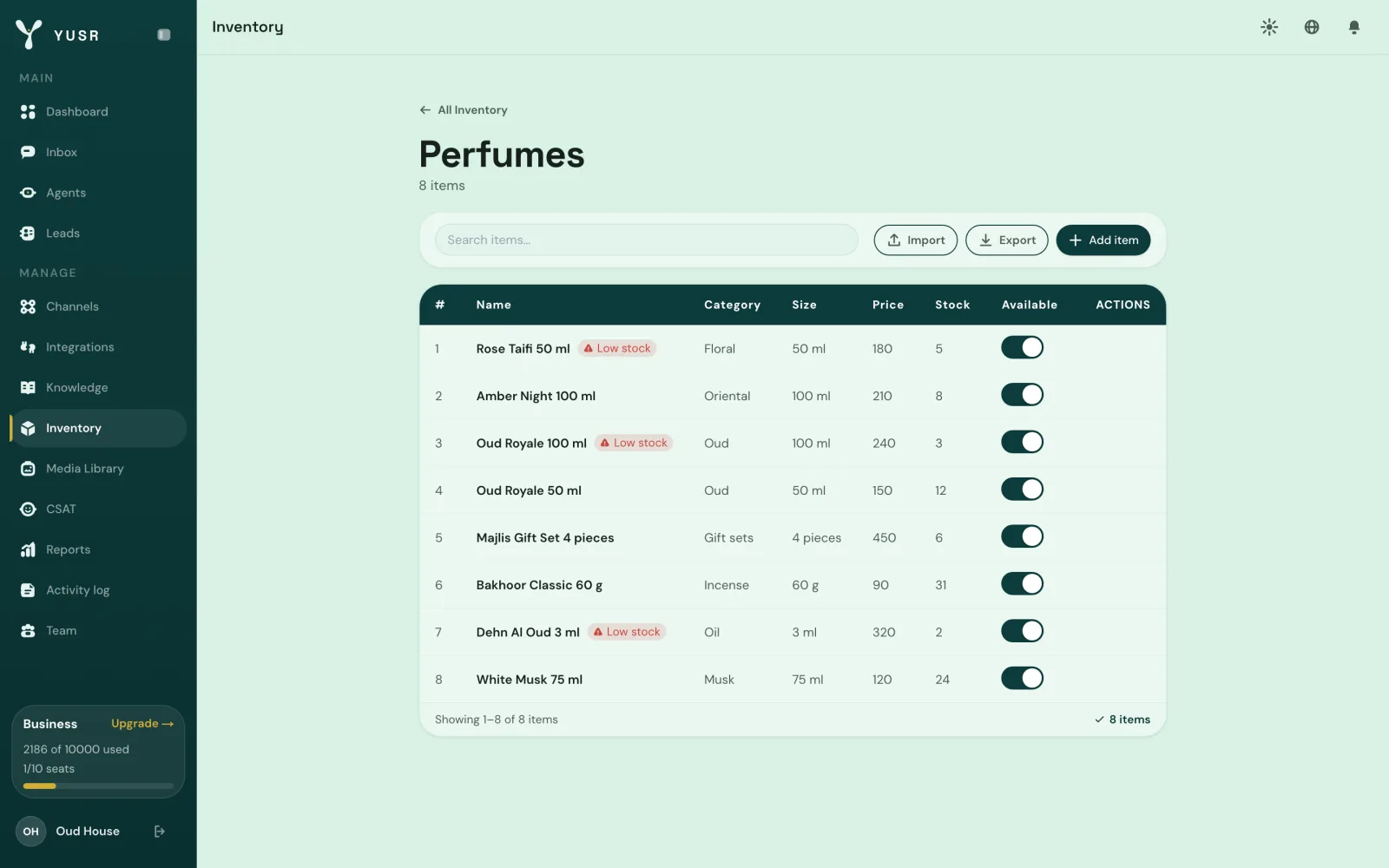Image resolution: width=1389 pixels, height=868 pixels.
Task: Click the Low stock badge on Dehn Al Oud
Action: [627, 632]
